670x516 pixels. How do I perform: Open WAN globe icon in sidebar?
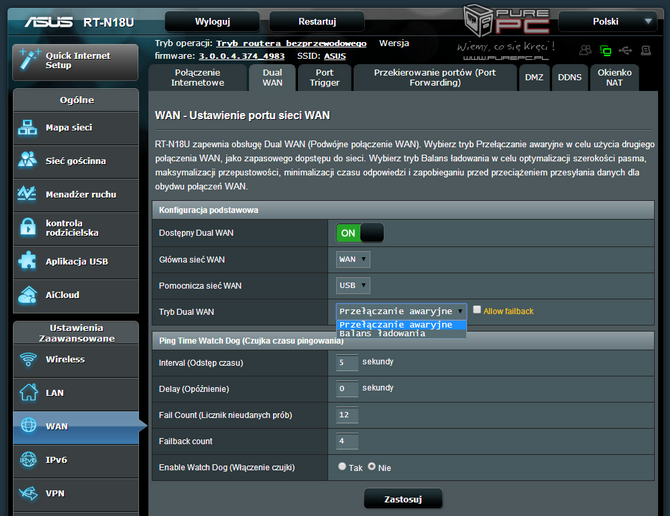pyautogui.click(x=29, y=425)
